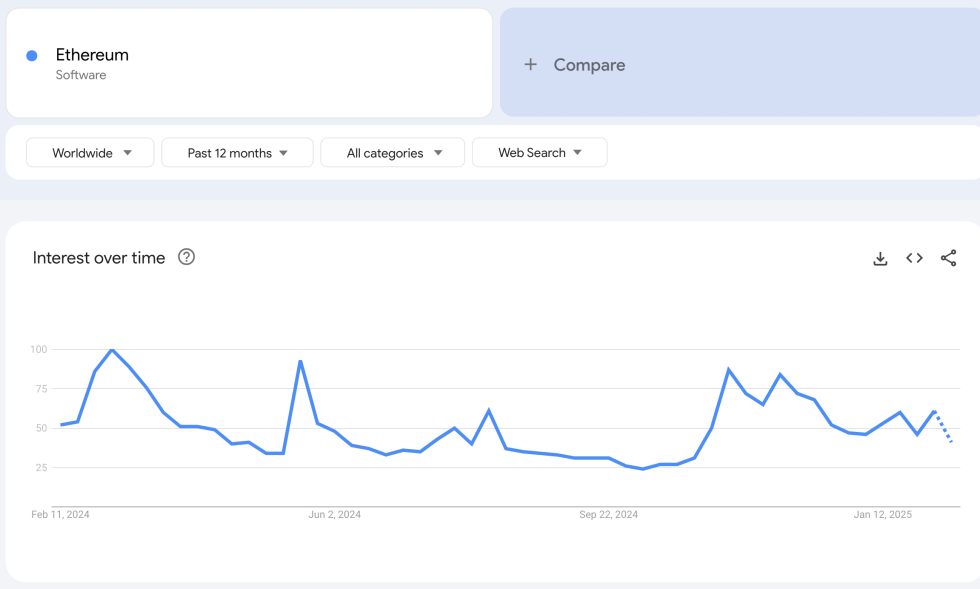Screen dimensions: 980x589
Task: Open the embed code icon
Action: (914, 258)
